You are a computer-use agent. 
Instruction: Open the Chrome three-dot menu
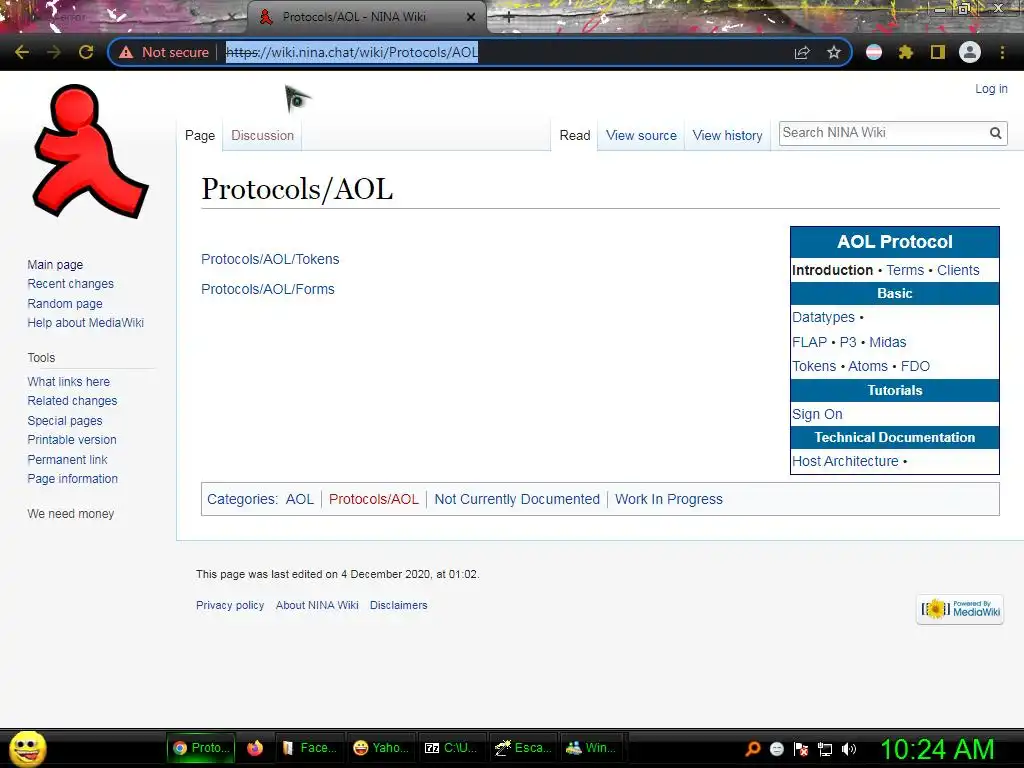click(x=1002, y=52)
